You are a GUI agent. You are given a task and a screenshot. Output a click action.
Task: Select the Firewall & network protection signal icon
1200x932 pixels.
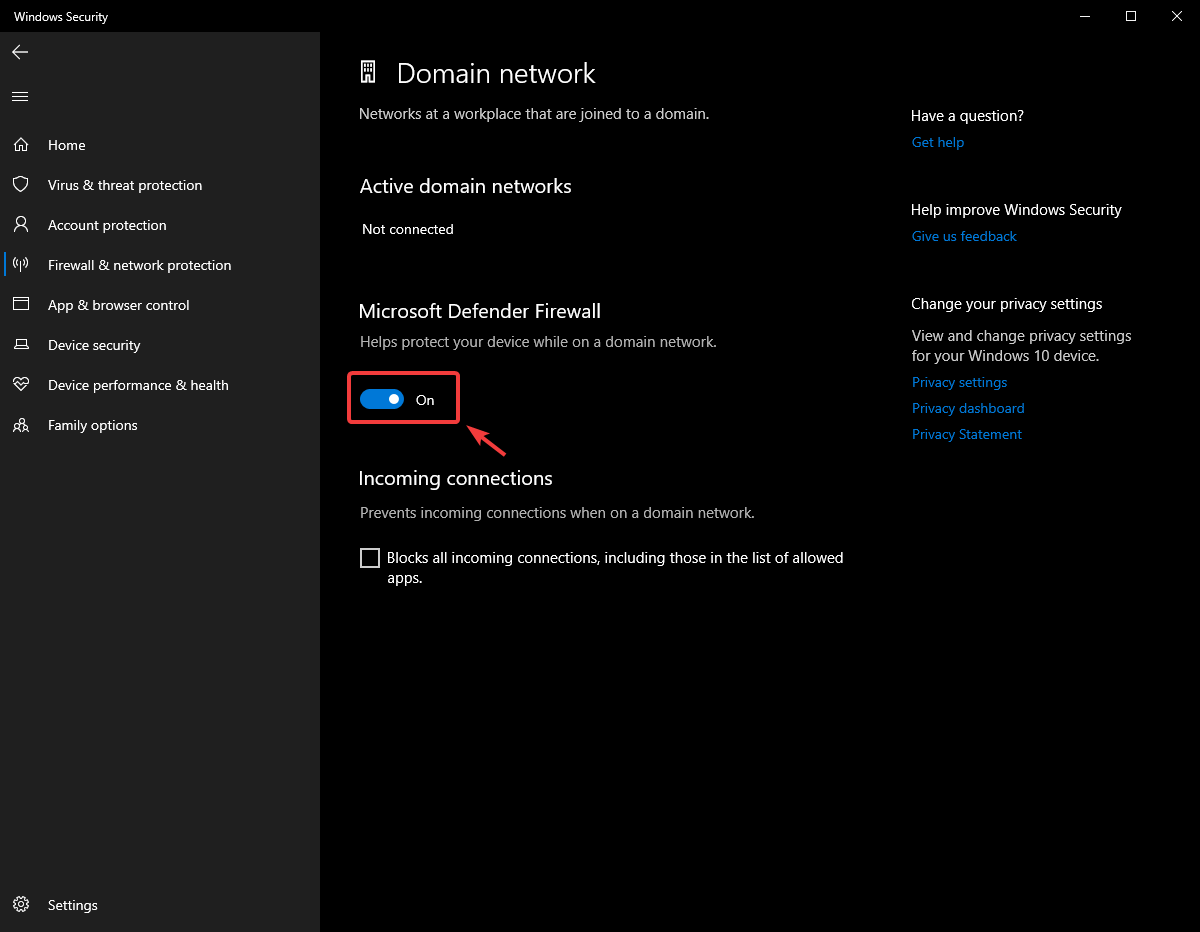coord(22,264)
